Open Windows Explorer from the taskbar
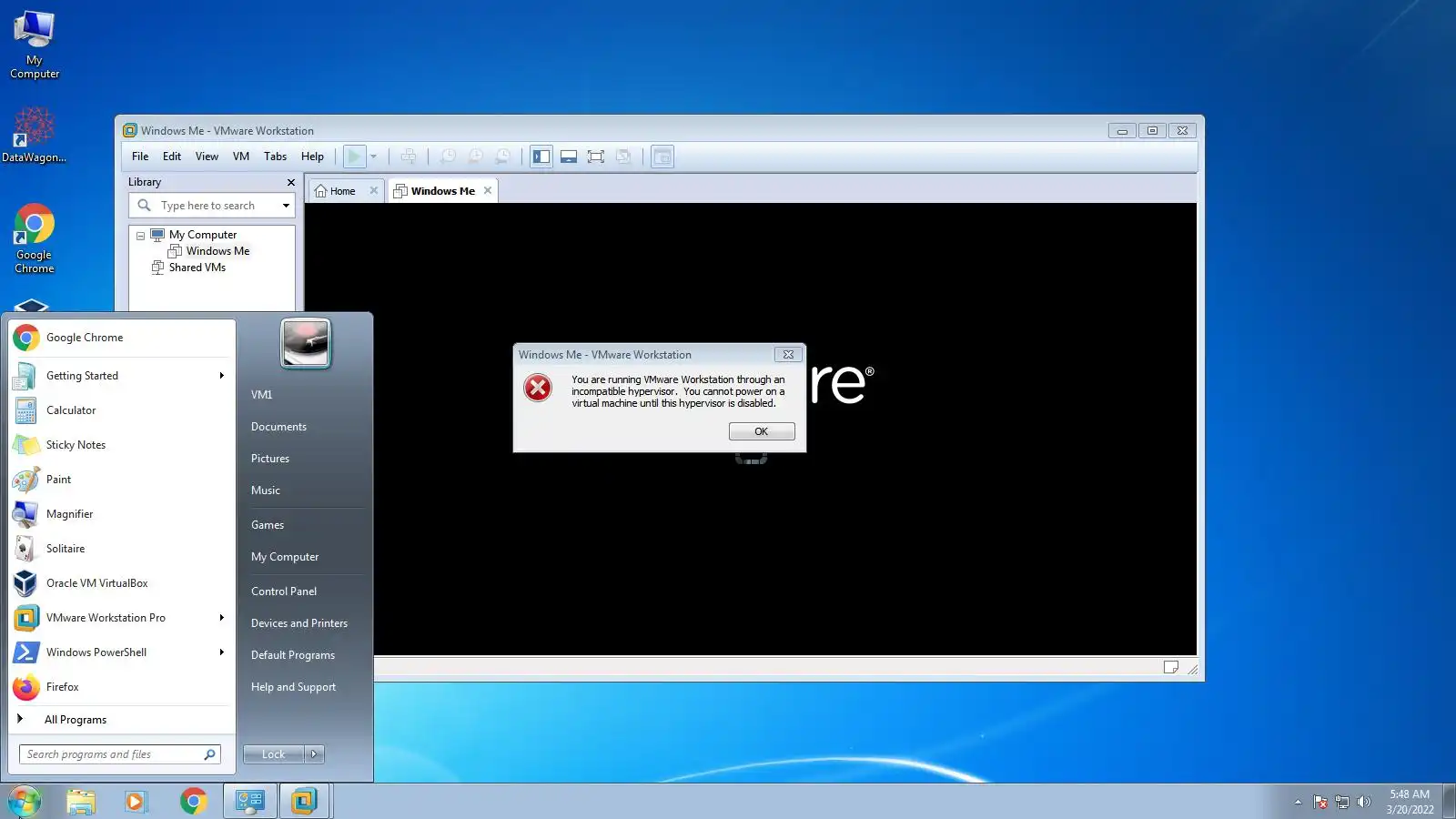 tap(81, 802)
